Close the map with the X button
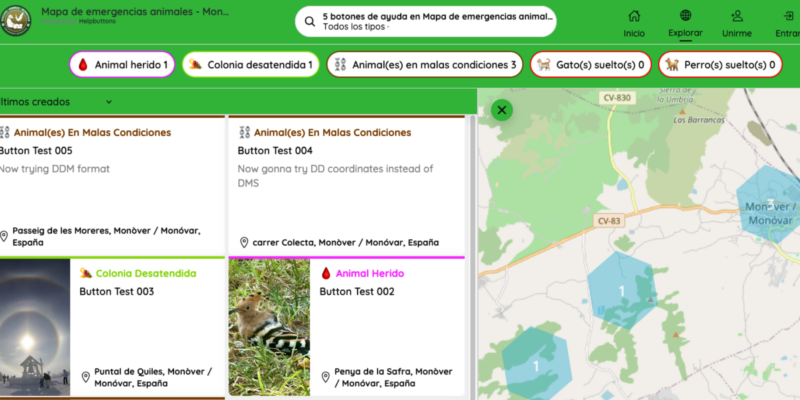 click(x=502, y=110)
